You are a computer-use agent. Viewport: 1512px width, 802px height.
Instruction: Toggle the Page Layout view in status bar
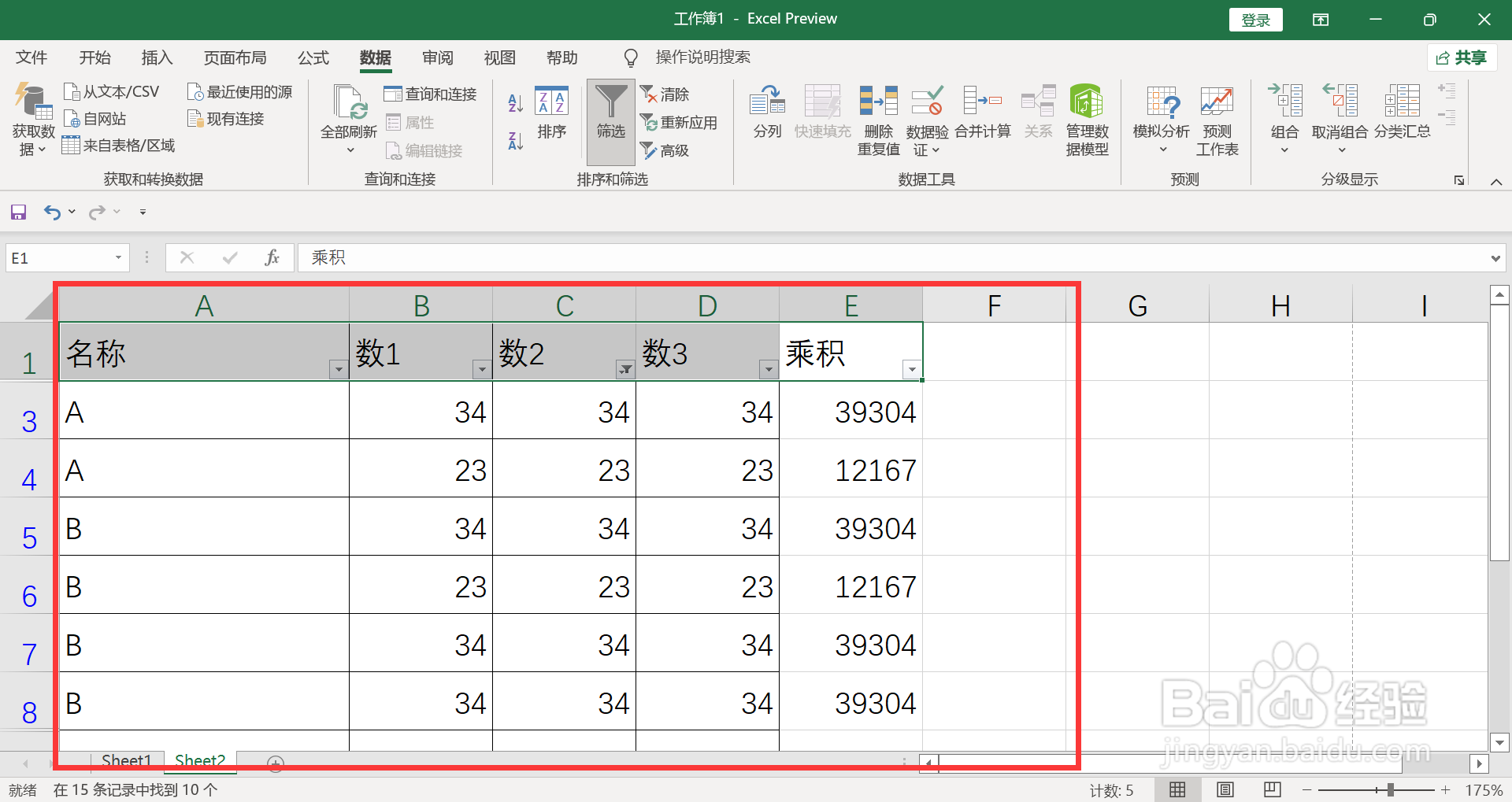pos(1225,789)
